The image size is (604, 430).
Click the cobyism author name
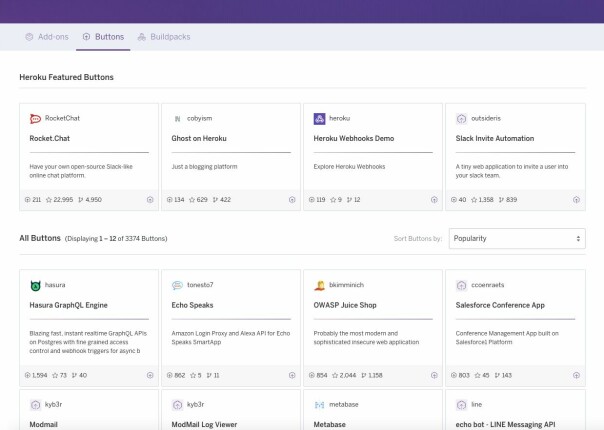tap(200, 118)
